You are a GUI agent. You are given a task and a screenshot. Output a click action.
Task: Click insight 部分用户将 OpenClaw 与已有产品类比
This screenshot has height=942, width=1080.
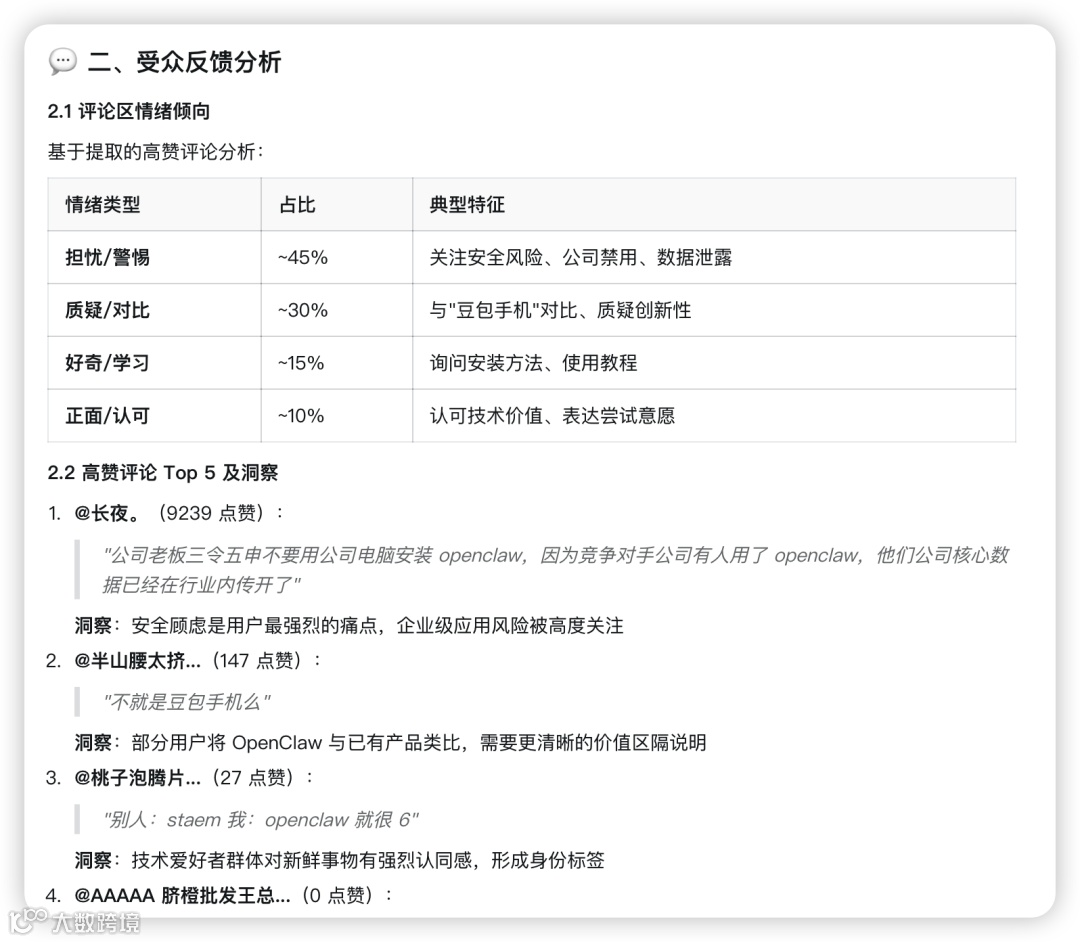click(x=419, y=743)
